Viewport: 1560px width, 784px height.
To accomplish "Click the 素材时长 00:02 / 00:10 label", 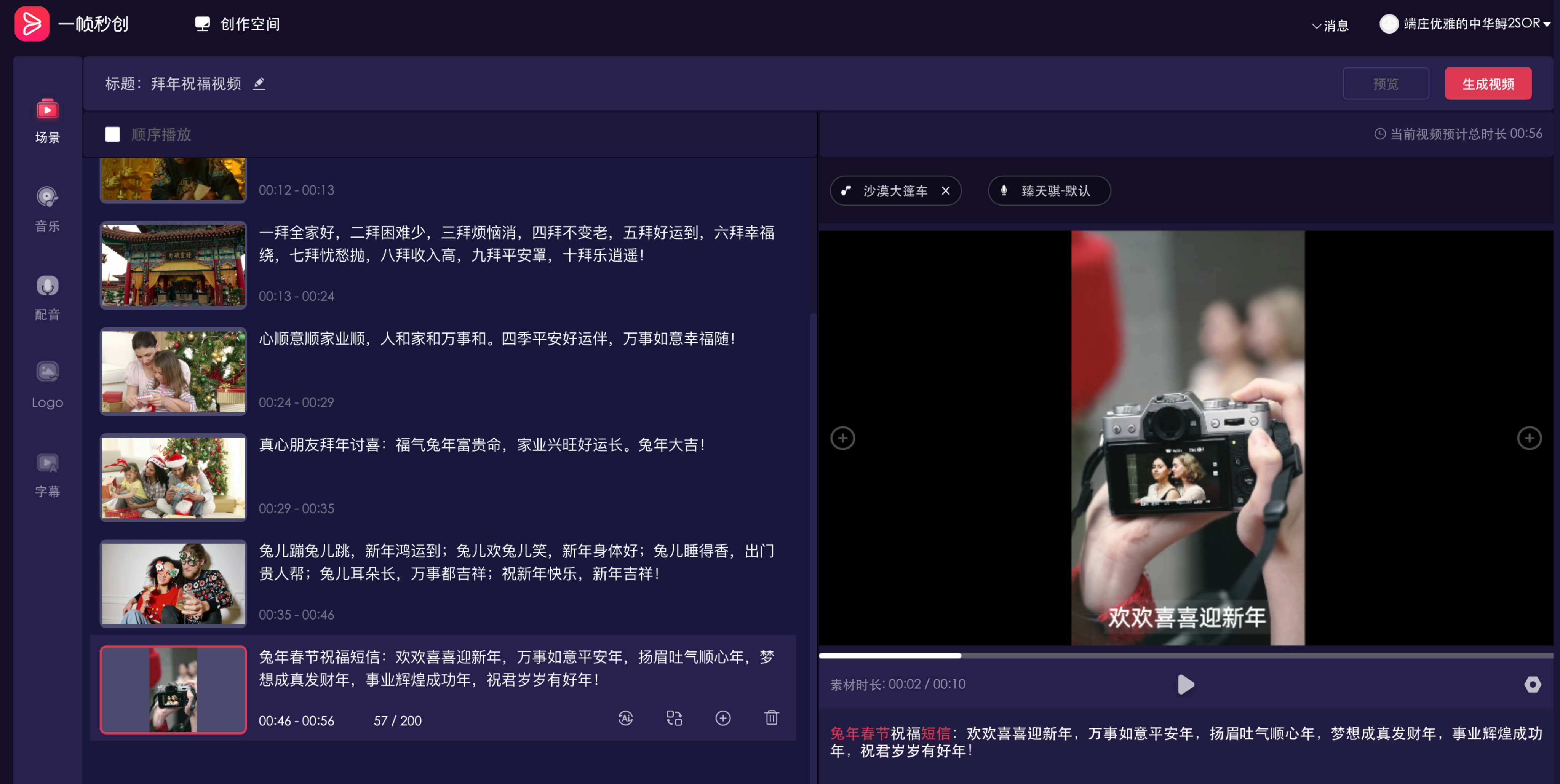I will pyautogui.click(x=897, y=684).
